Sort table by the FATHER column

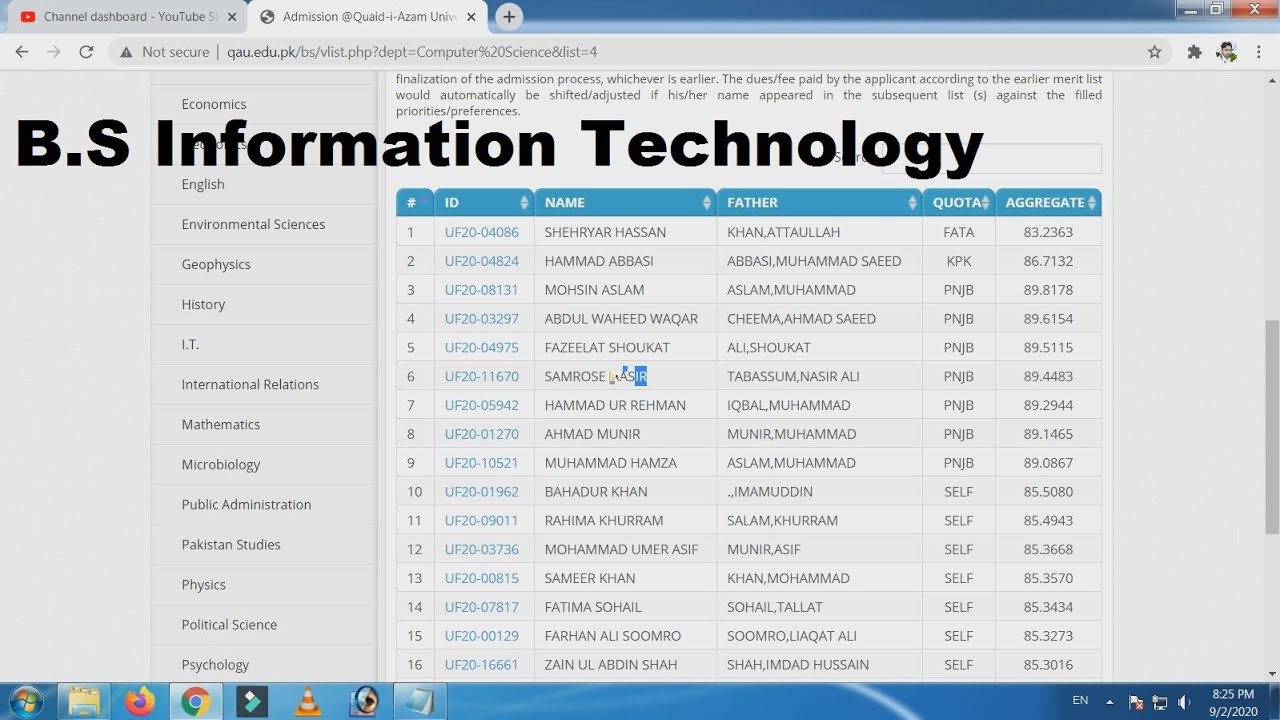(820, 202)
